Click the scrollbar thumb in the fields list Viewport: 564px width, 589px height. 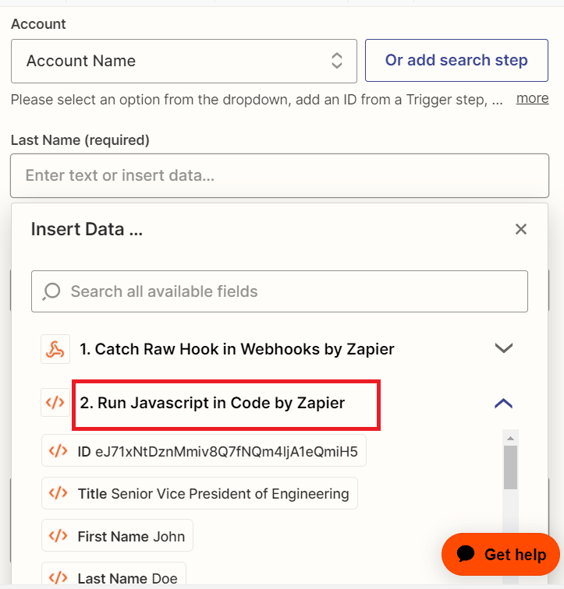510,467
